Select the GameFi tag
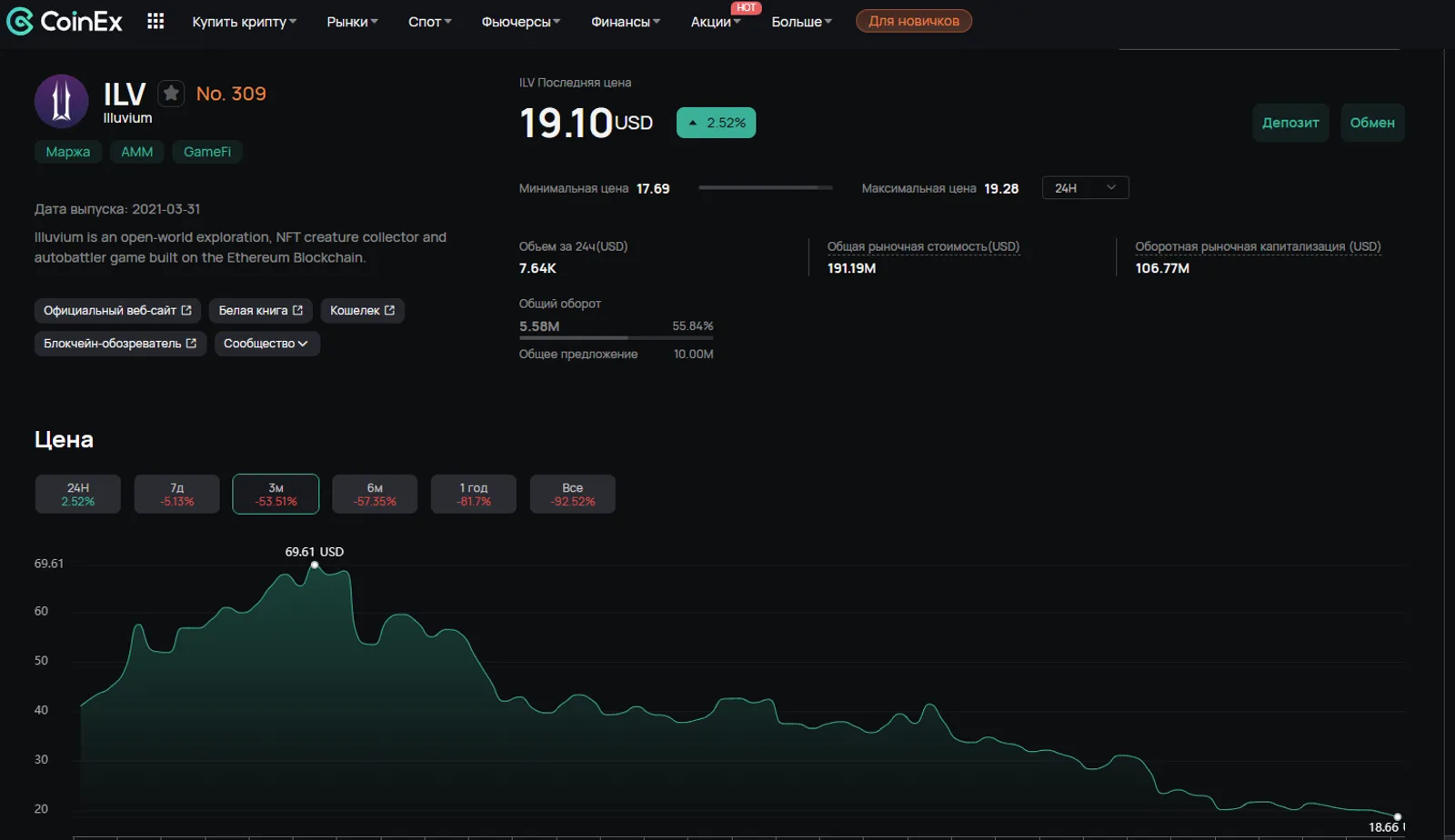Screen dimensions: 1455x840 [207, 152]
